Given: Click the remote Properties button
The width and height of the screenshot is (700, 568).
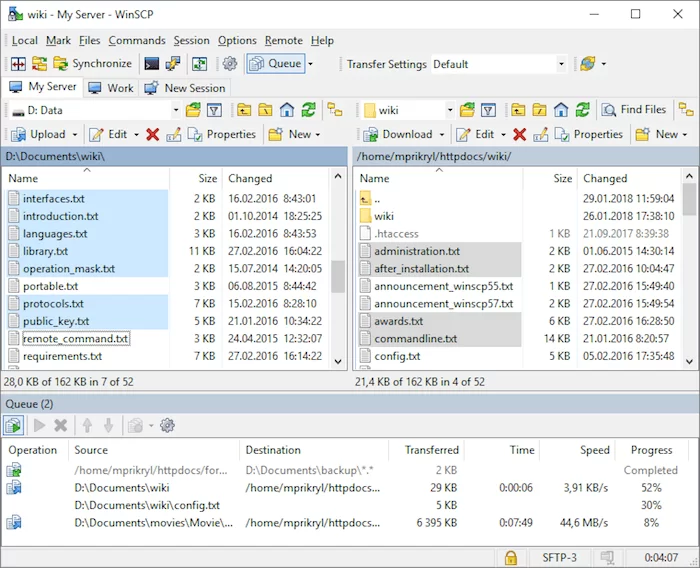Looking at the screenshot, I should 588,134.
